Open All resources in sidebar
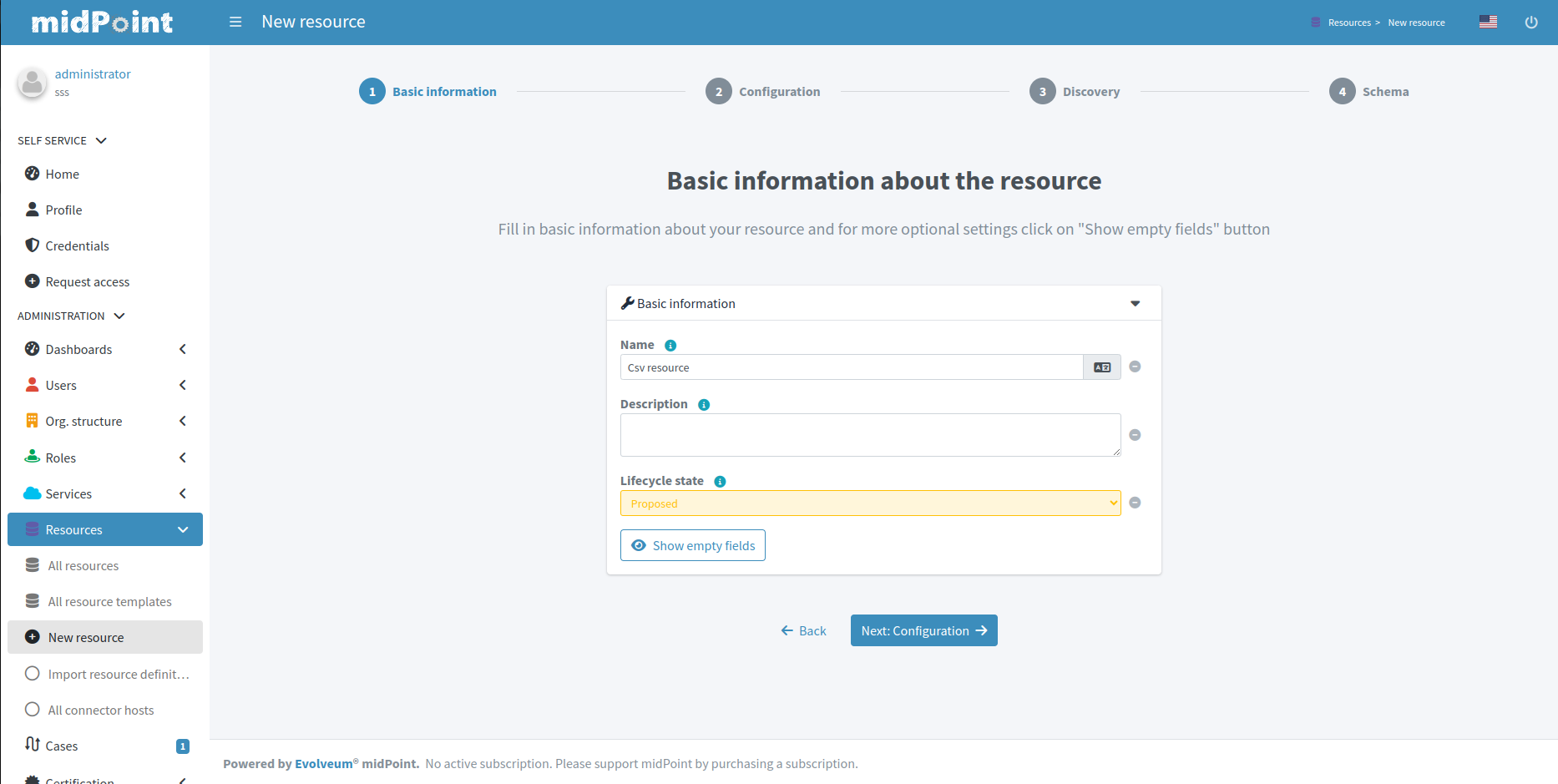Viewport: 1558px width, 784px height. [x=83, y=565]
